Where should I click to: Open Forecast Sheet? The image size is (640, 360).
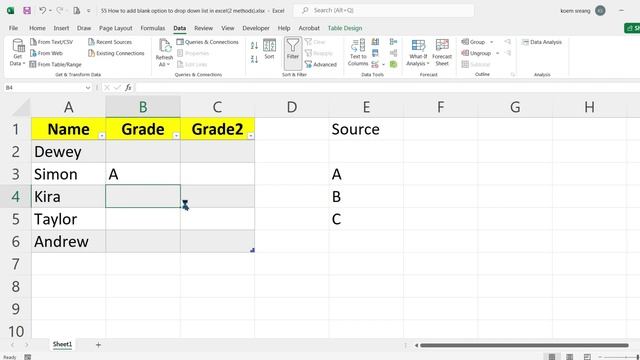[442, 52]
